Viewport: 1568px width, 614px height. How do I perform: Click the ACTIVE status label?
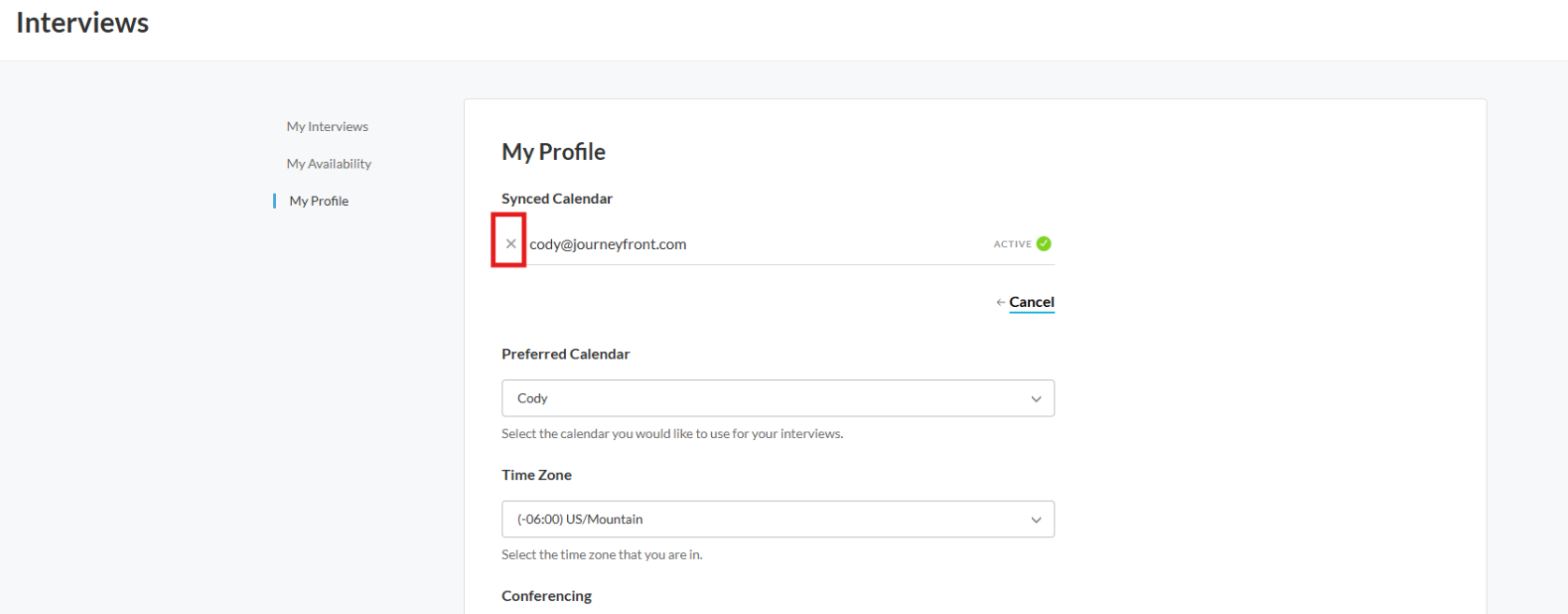coord(1012,244)
